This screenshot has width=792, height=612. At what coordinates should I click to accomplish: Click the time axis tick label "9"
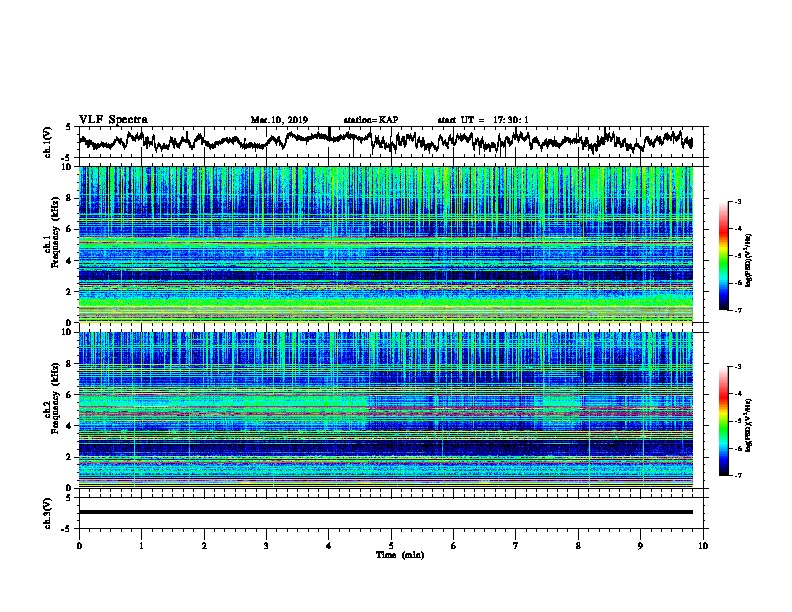point(640,546)
